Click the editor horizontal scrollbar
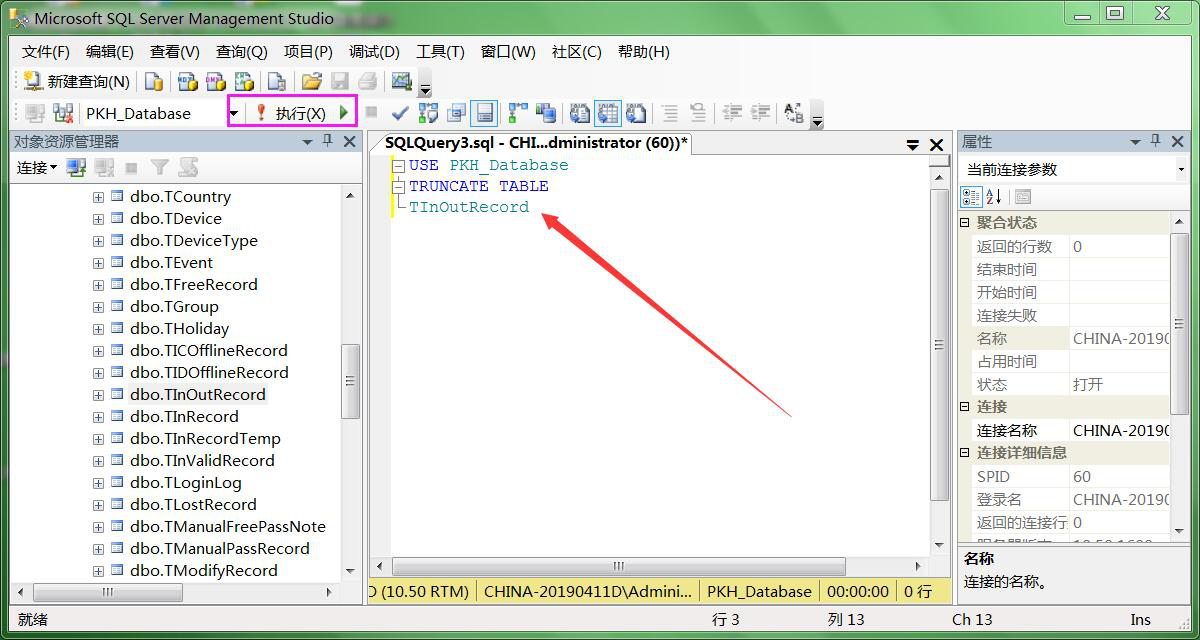The image size is (1200, 640). (618, 566)
